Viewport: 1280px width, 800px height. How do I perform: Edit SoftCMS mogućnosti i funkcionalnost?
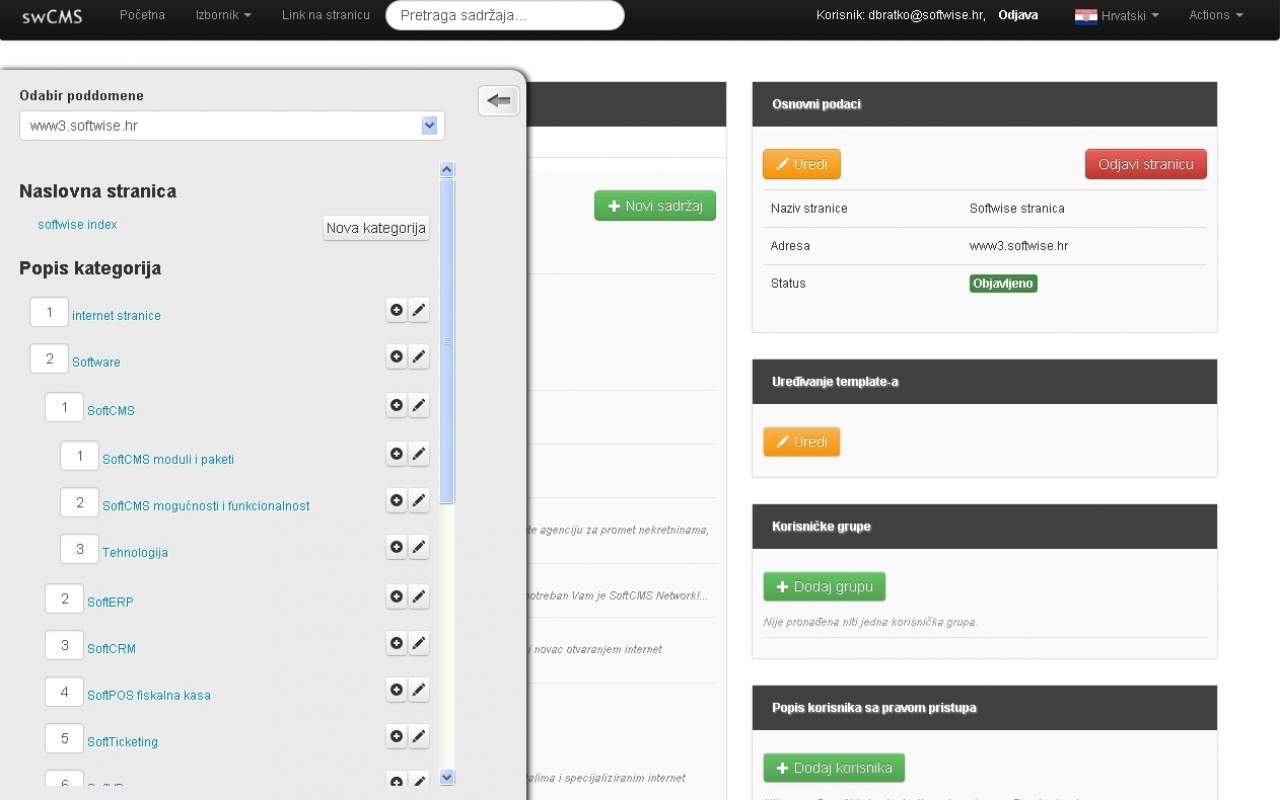419,500
